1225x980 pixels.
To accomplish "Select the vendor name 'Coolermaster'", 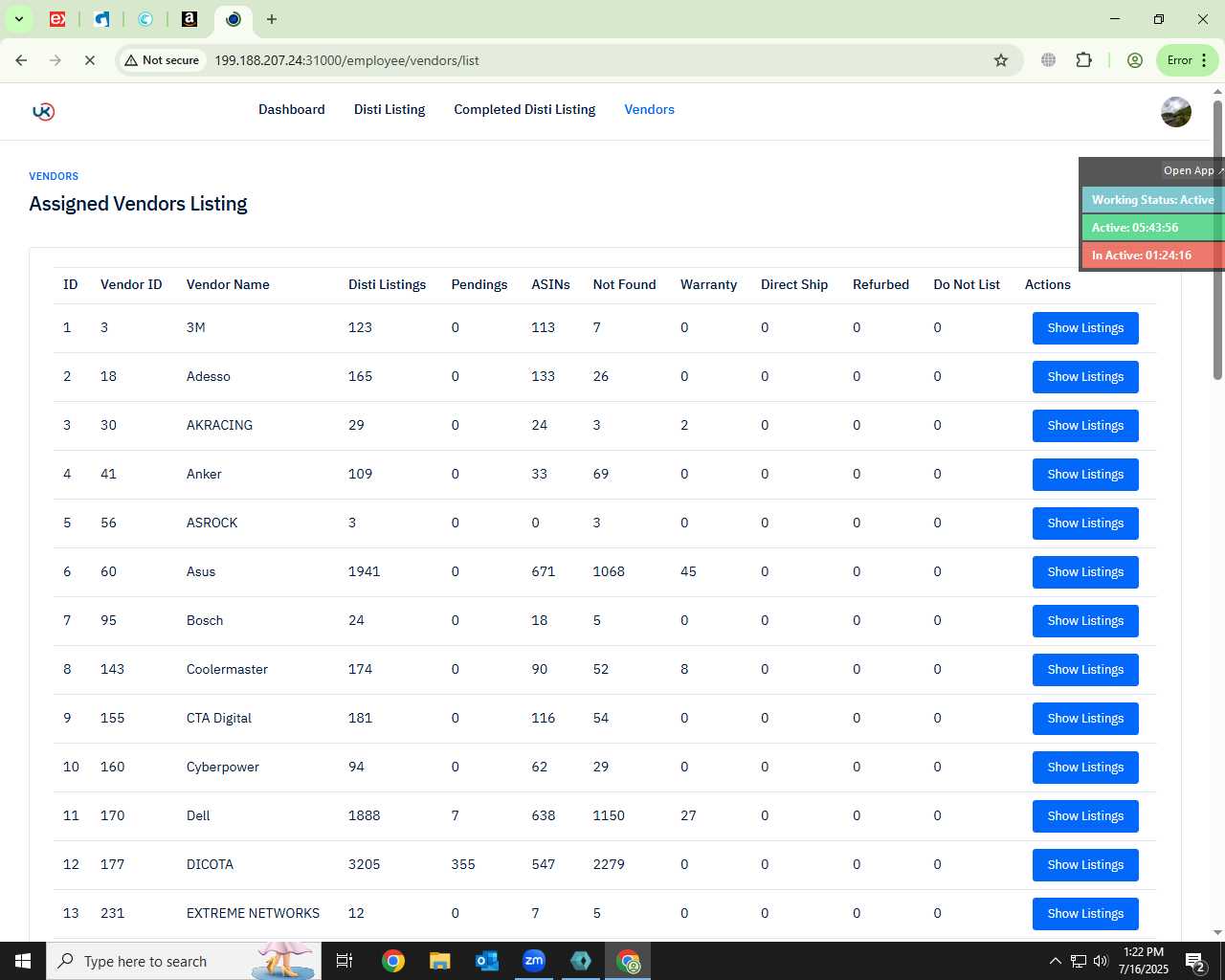I will click(x=227, y=670).
